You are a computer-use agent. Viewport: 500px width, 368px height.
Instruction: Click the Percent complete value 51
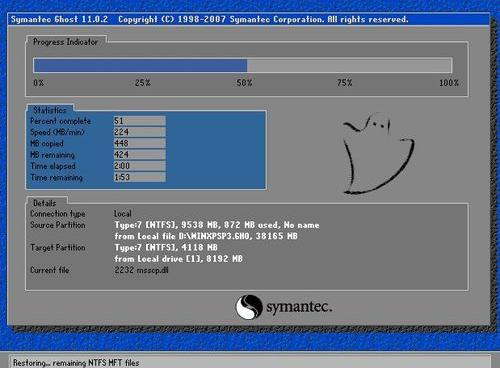click(139, 121)
